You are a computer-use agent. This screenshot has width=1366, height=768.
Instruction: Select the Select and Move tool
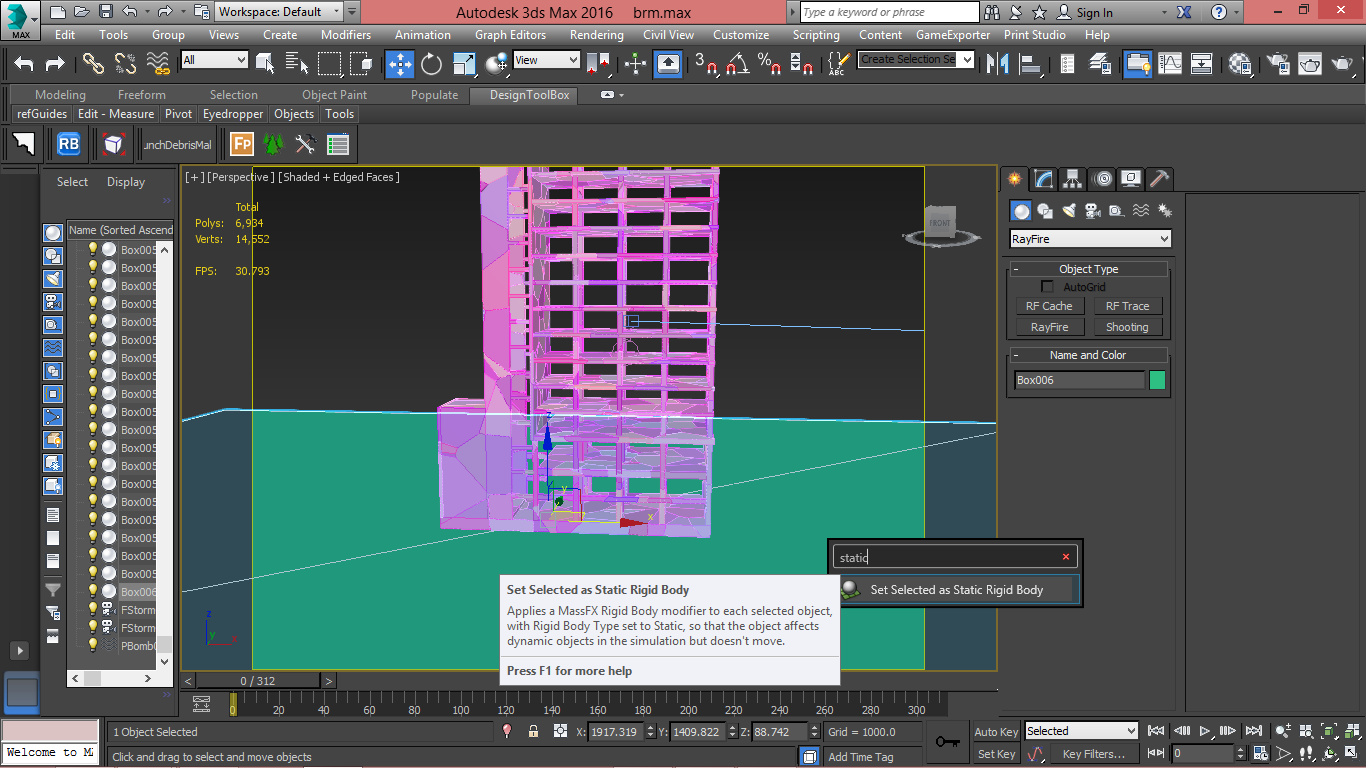tap(400, 64)
